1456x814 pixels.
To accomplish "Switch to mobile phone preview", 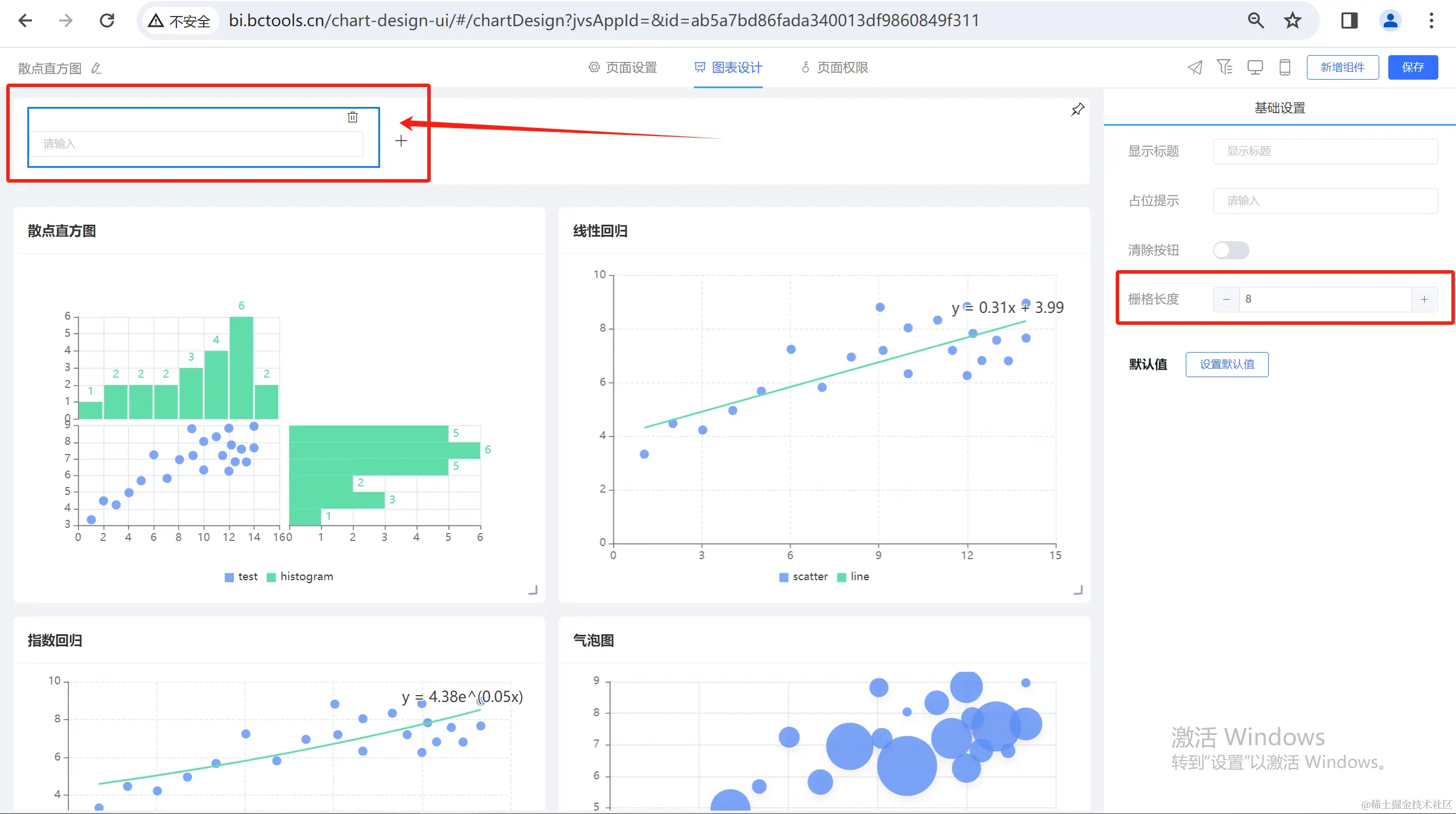I will coord(1285,68).
